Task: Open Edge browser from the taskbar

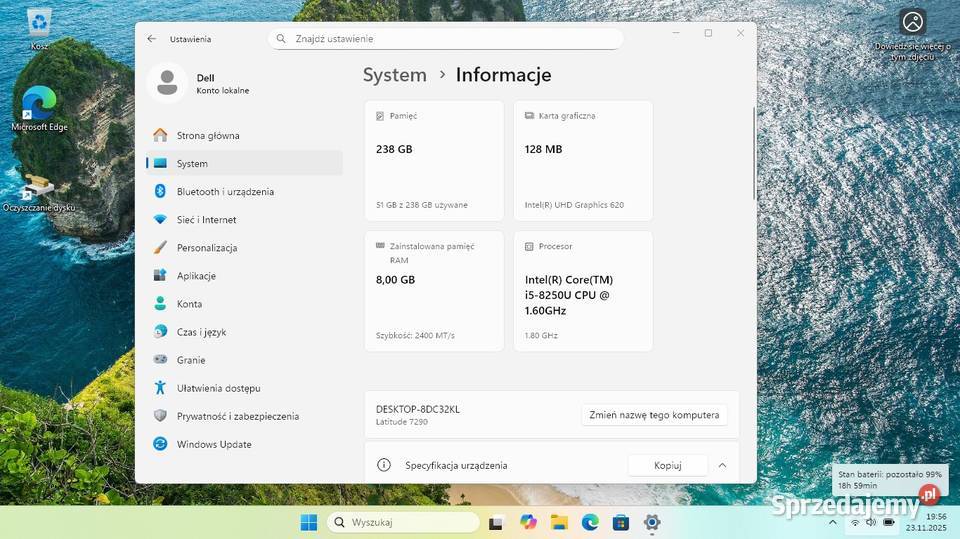Action: 590,522
